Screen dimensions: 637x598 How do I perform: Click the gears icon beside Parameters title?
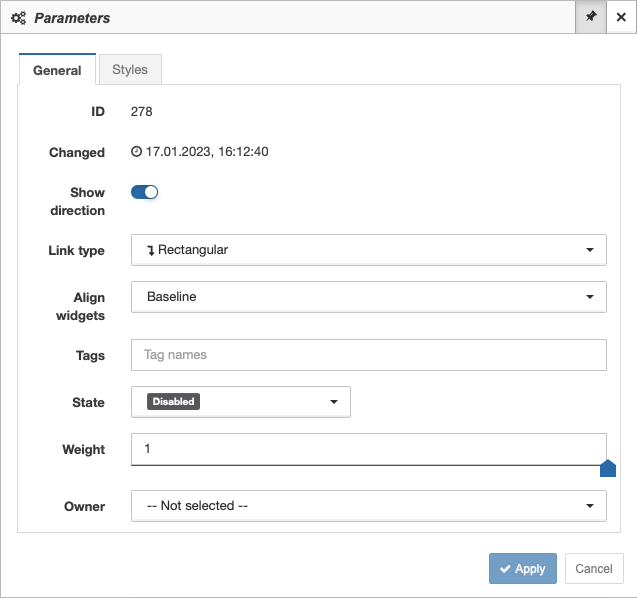click(x=18, y=18)
